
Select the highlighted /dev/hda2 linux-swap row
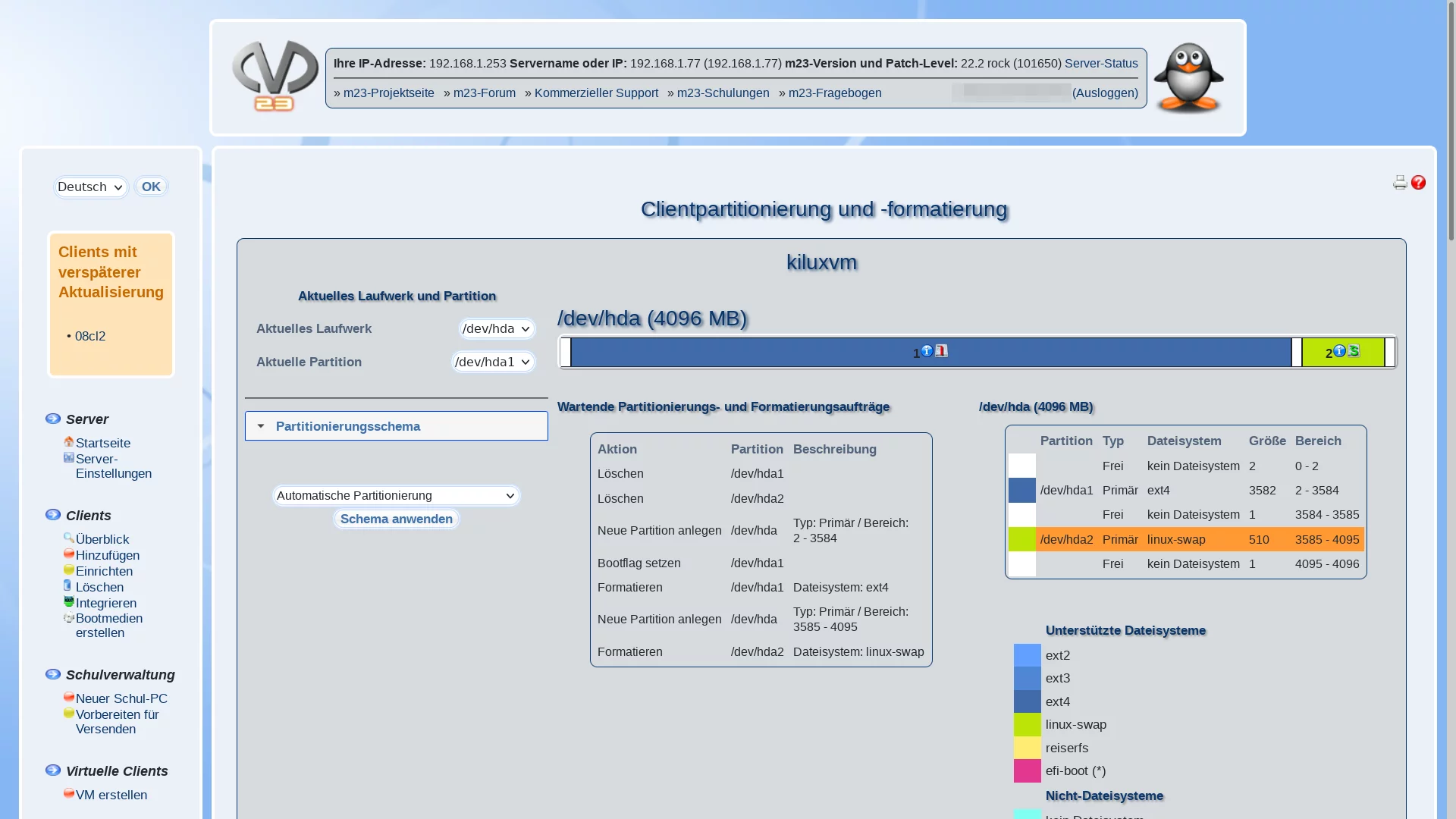point(1186,540)
